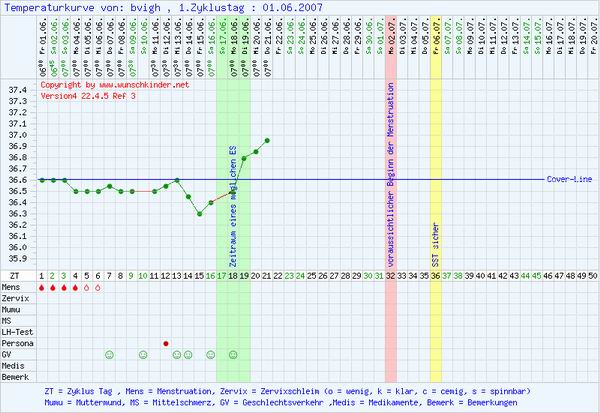The width and height of the screenshot is (600, 413).
Task: Select the LH-Test row label
Action: [x=19, y=332]
